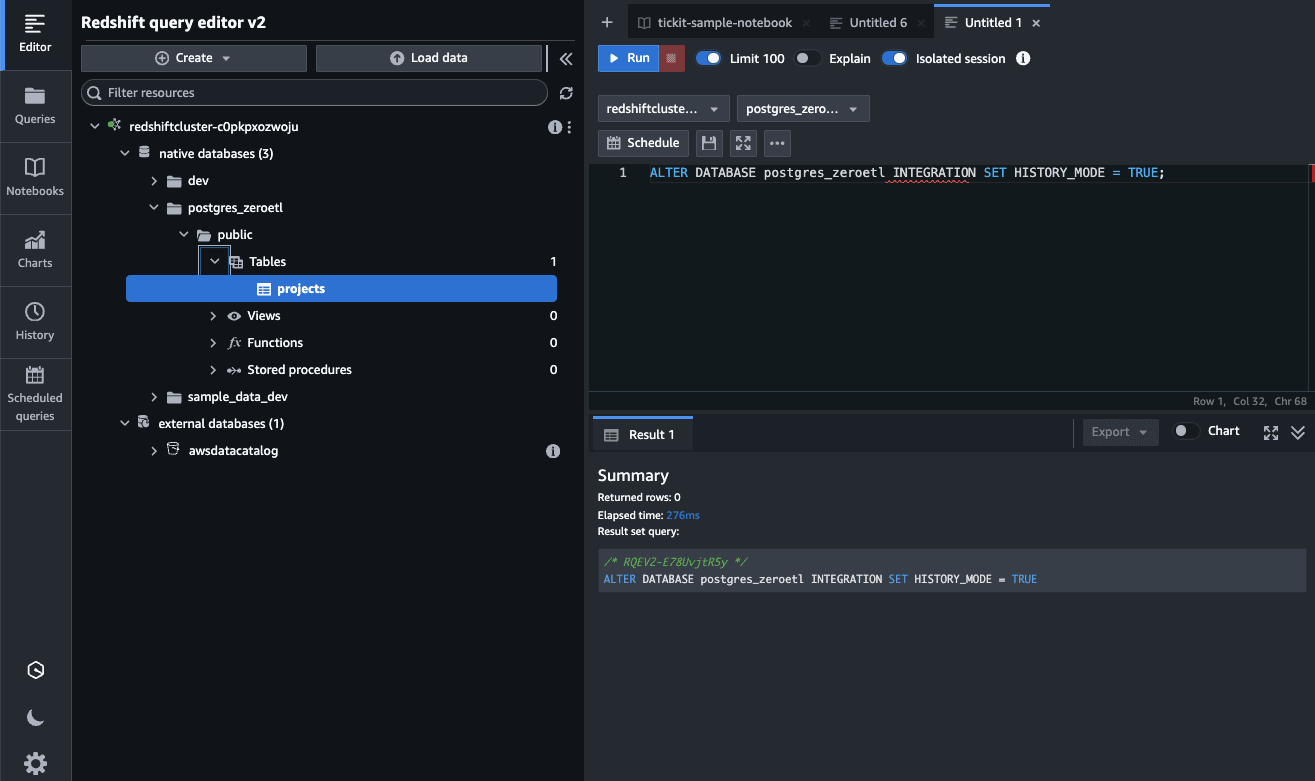Open the Editor sidebar section

click(x=35, y=34)
